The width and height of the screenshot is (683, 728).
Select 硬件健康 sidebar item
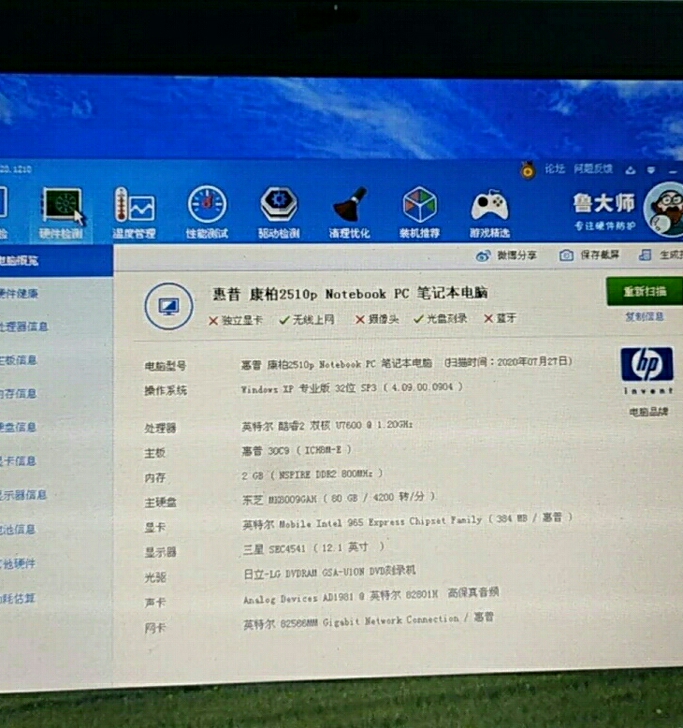coord(19,293)
